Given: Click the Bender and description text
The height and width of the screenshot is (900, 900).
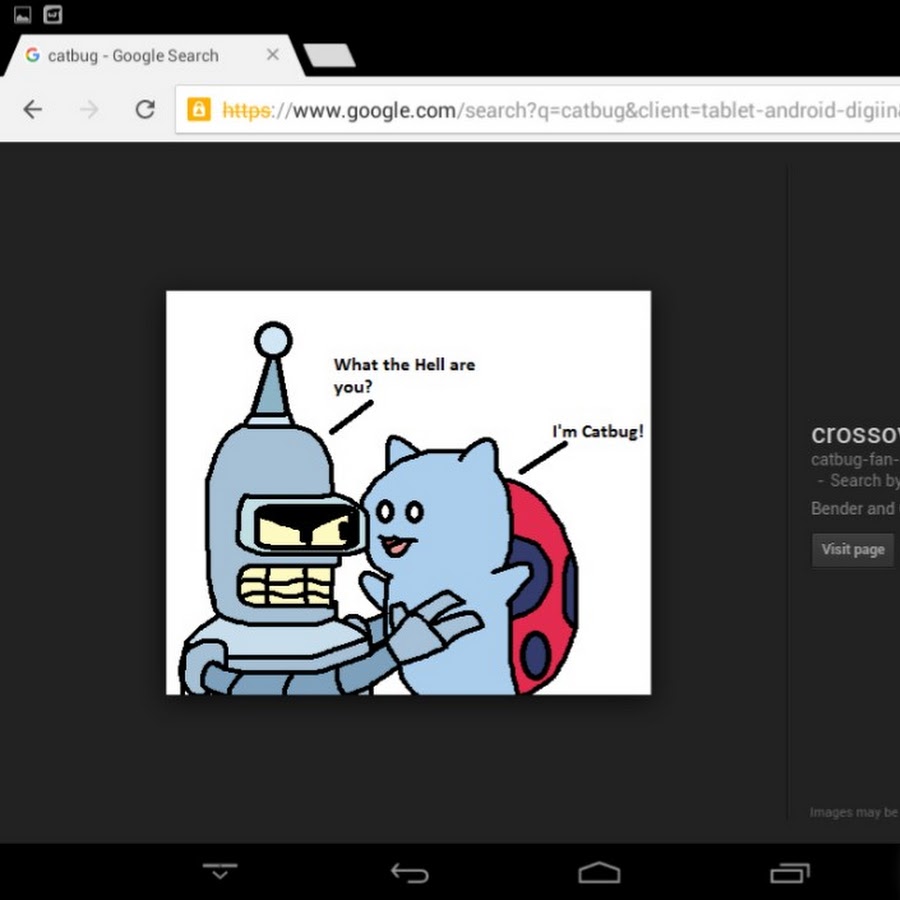Looking at the screenshot, I should click(x=854, y=508).
